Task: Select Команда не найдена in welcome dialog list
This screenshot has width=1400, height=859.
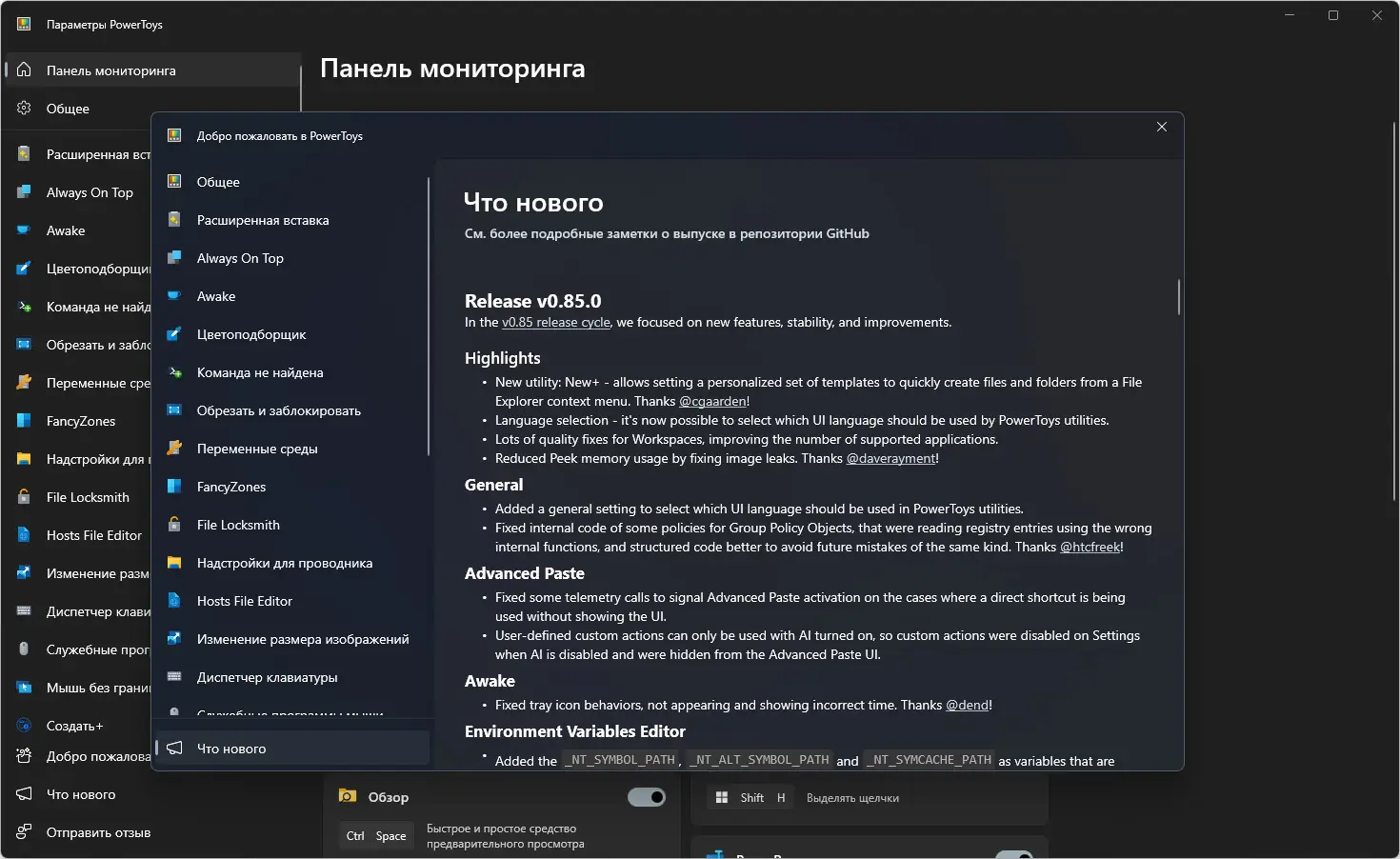Action: tap(292, 372)
